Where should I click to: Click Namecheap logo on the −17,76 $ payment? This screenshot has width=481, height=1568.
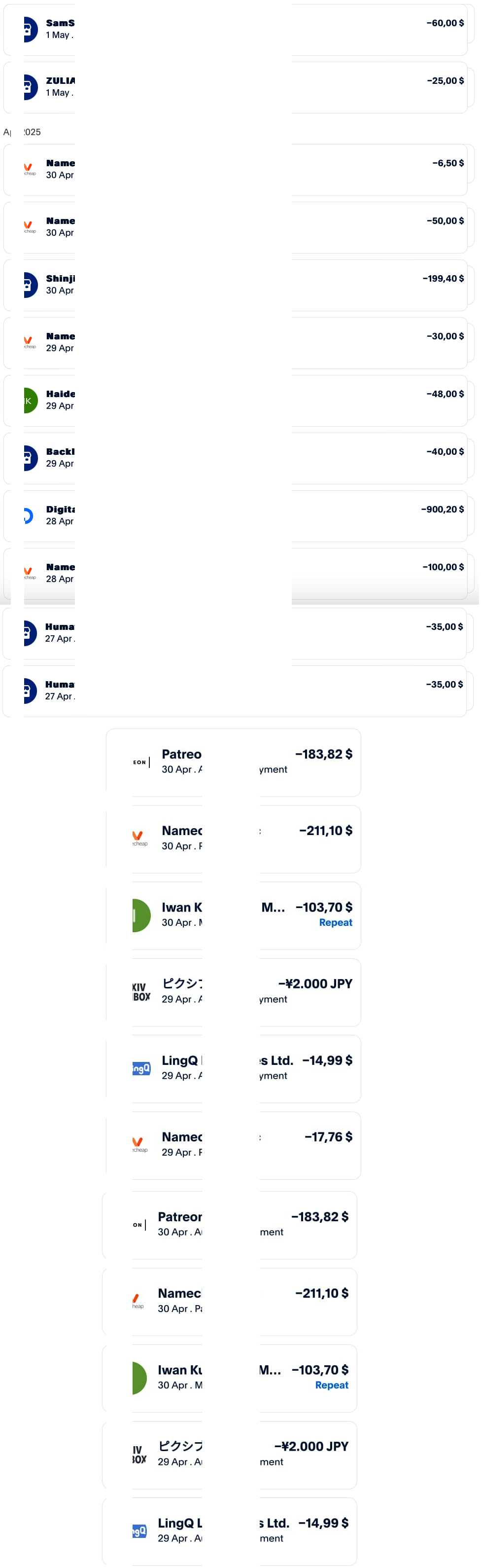(x=140, y=1144)
